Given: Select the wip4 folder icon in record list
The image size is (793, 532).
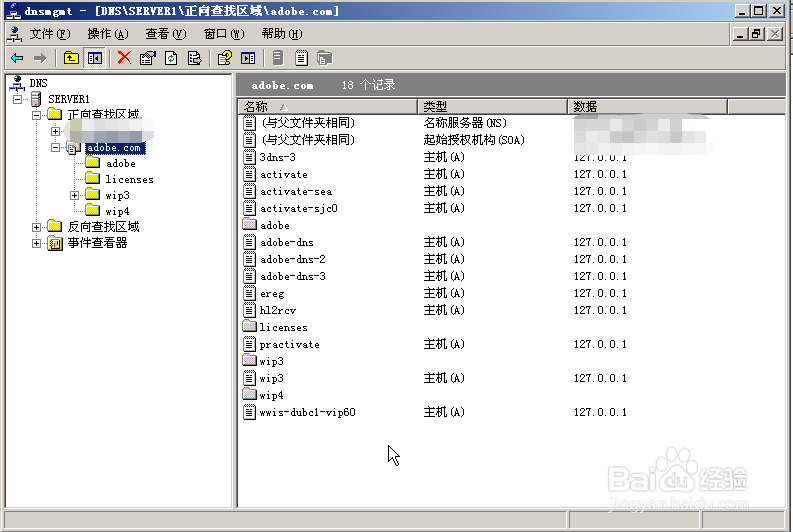Looking at the screenshot, I should (x=250, y=394).
